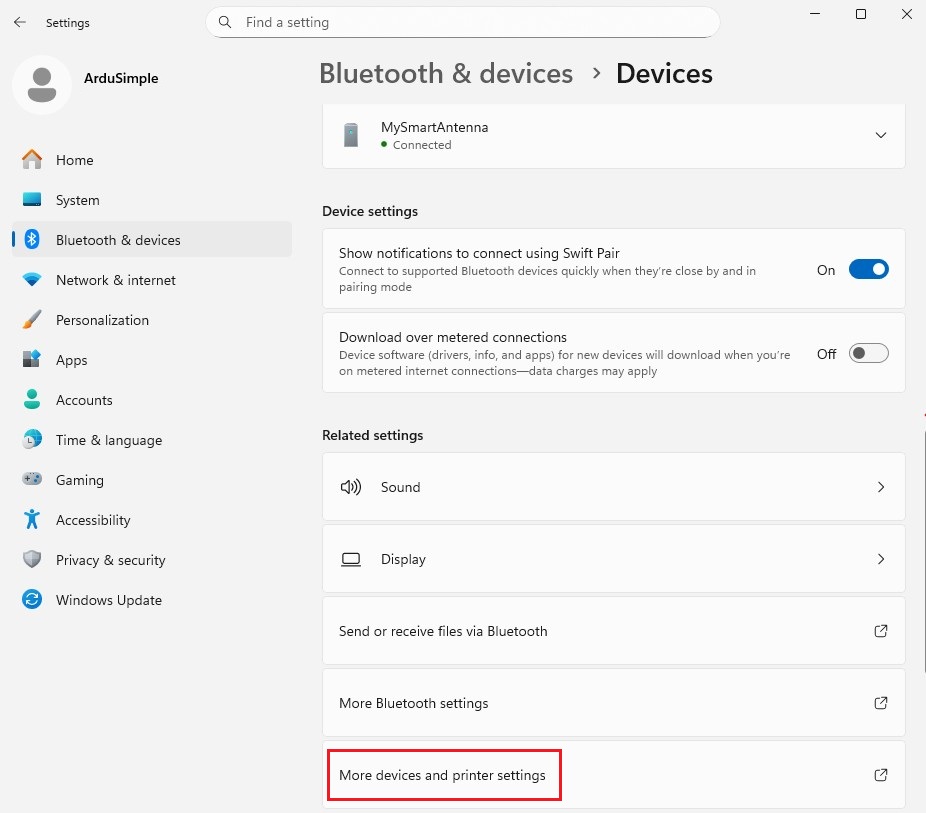
Task: Click the Bluetooth icon in sidebar
Action: tap(32, 240)
